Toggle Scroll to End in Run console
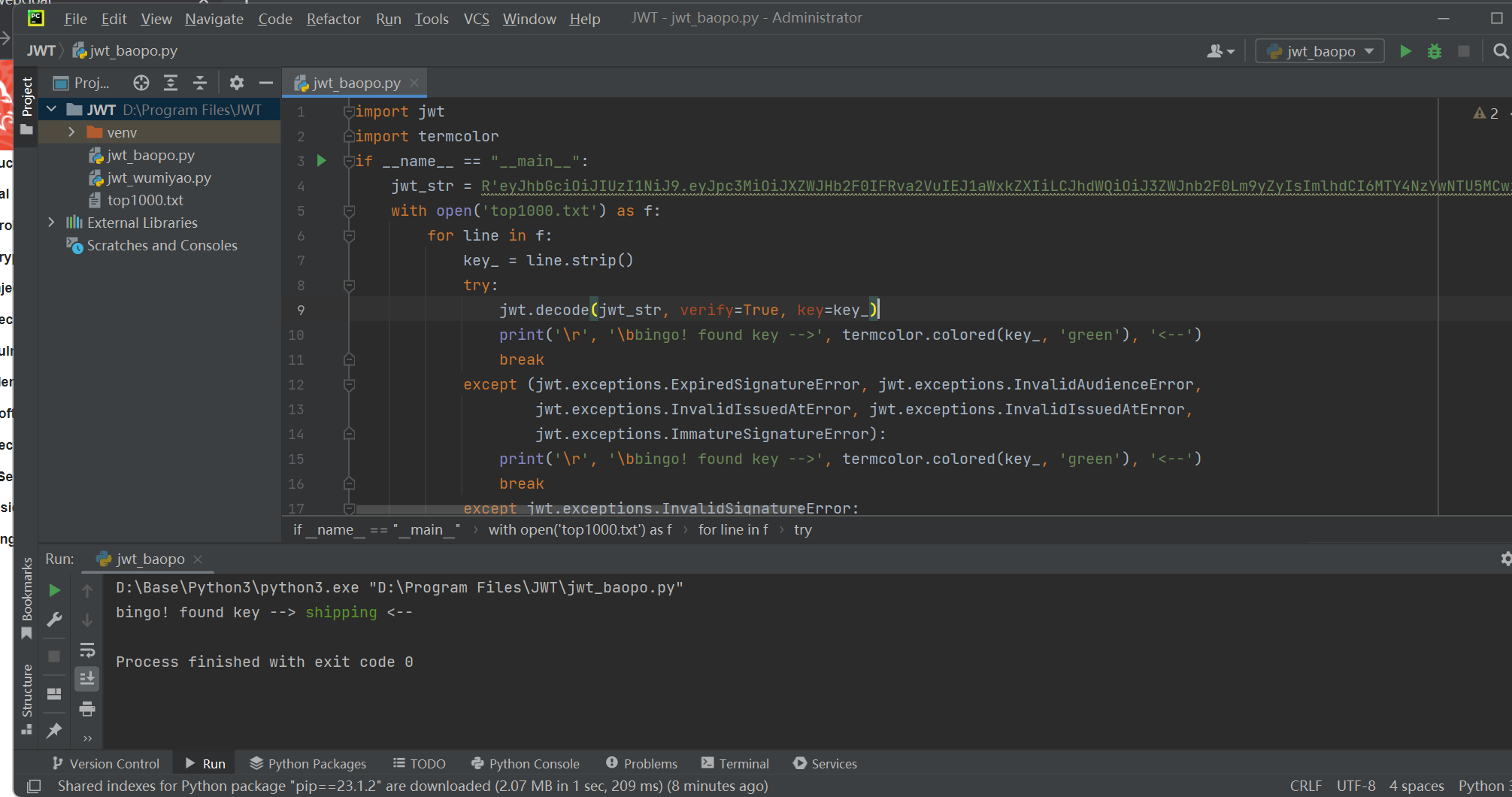 pyautogui.click(x=87, y=679)
